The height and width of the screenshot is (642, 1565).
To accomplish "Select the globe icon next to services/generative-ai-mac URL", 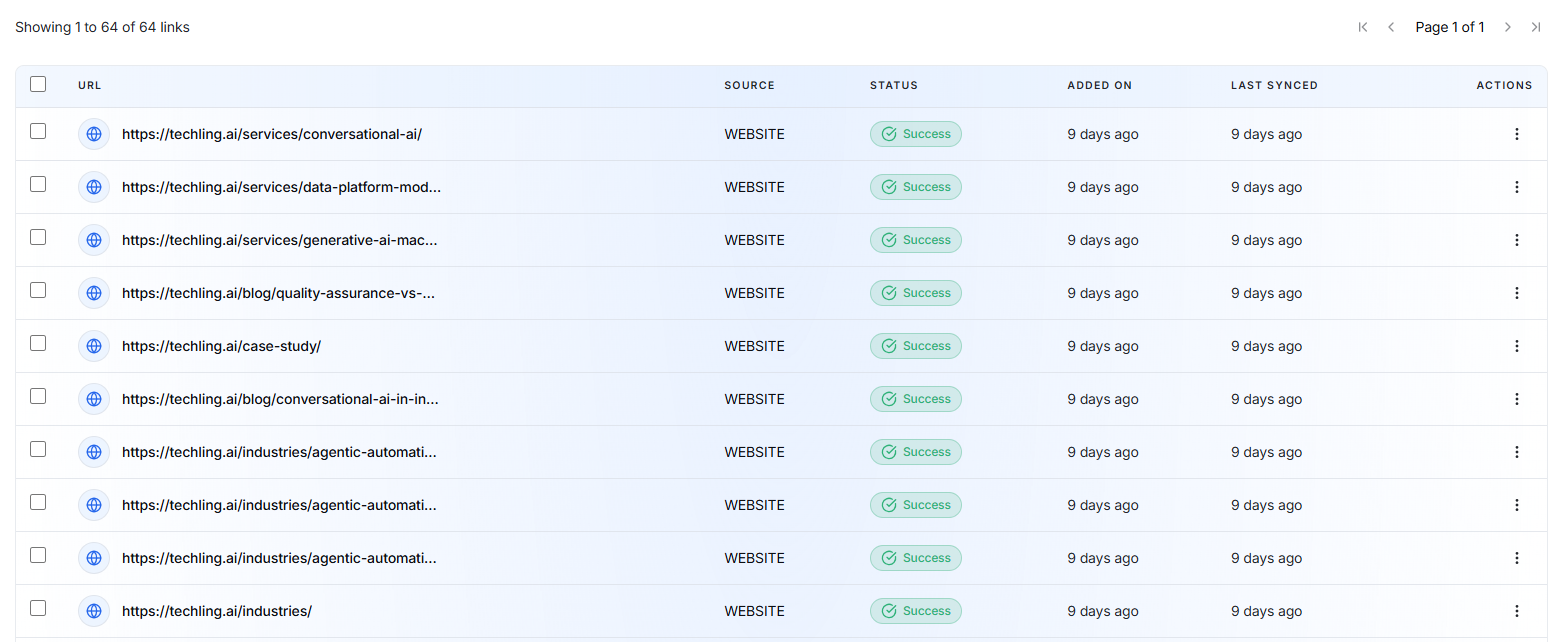I will [x=94, y=240].
